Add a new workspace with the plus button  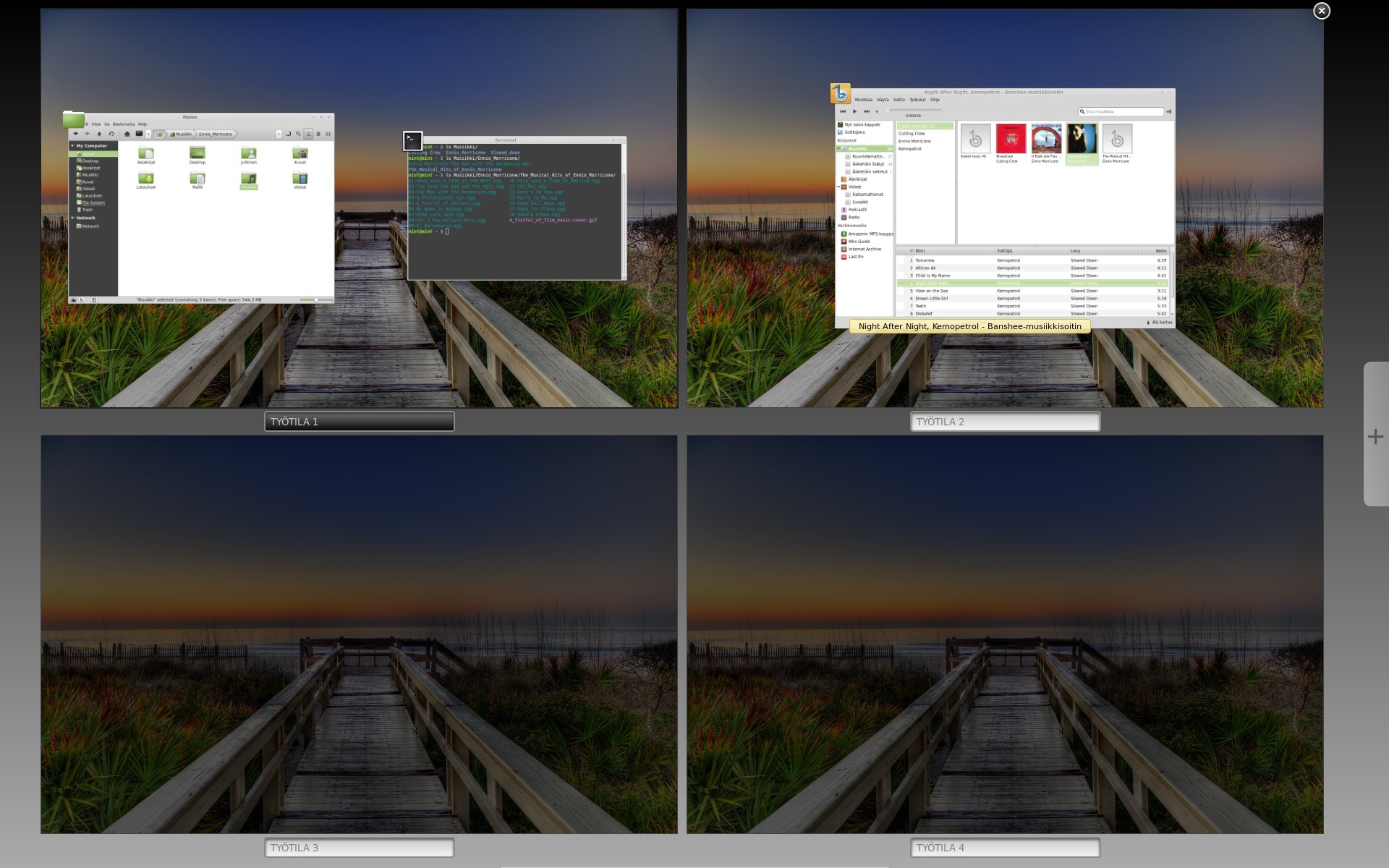(1375, 436)
